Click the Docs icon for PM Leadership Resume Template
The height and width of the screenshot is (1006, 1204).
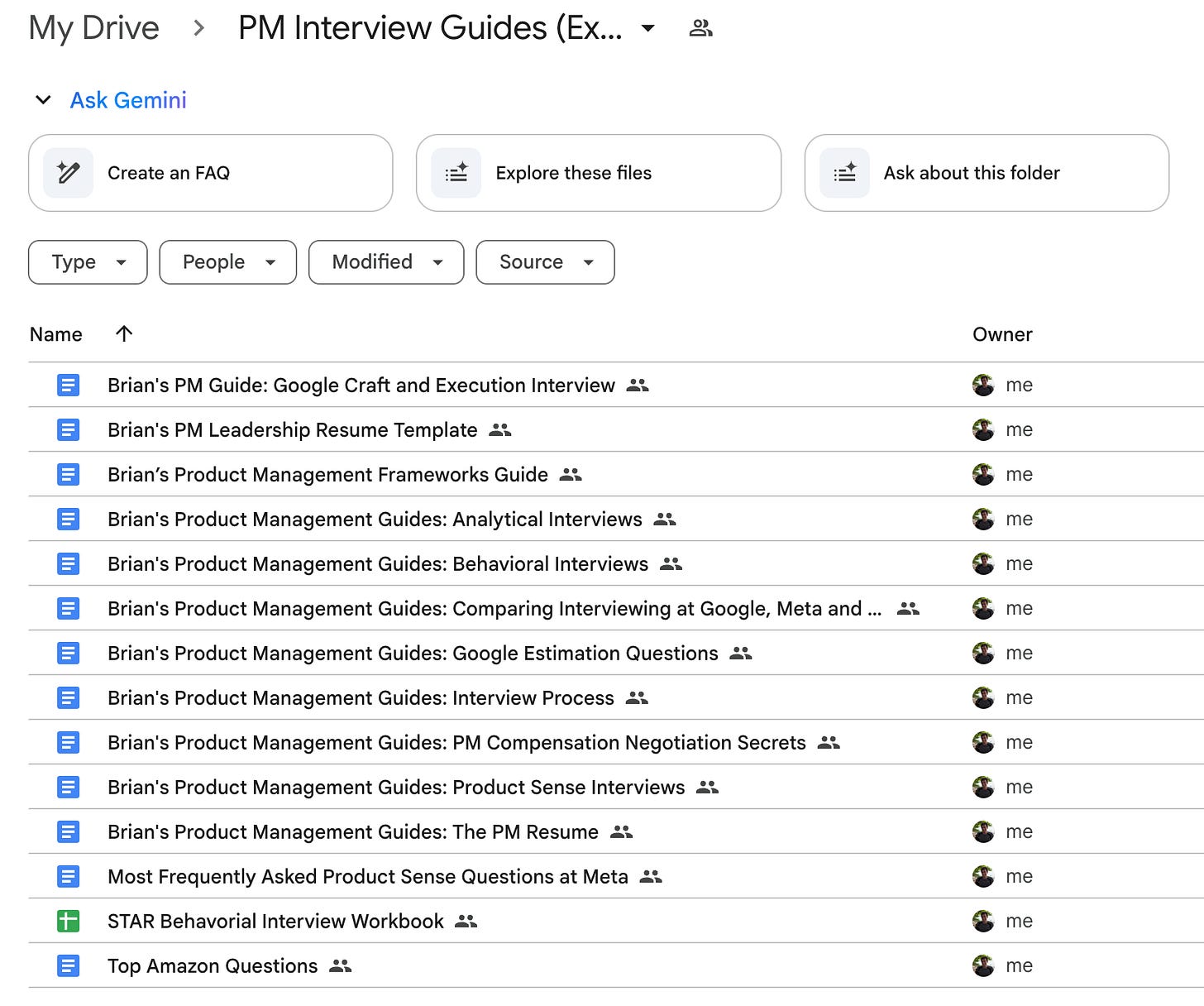[68, 429]
